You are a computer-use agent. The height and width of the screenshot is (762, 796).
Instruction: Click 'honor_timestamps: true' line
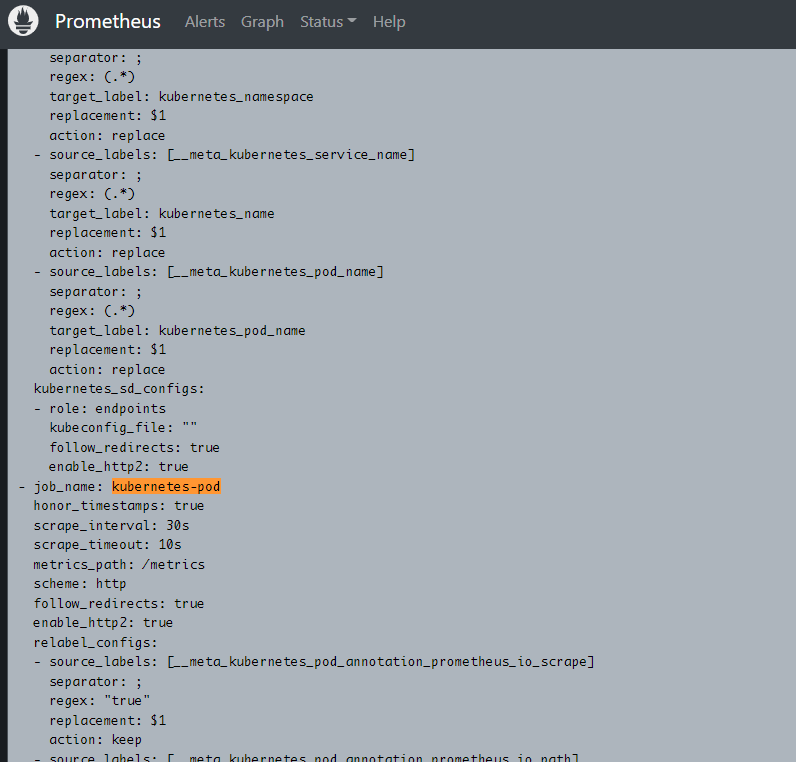tap(119, 506)
